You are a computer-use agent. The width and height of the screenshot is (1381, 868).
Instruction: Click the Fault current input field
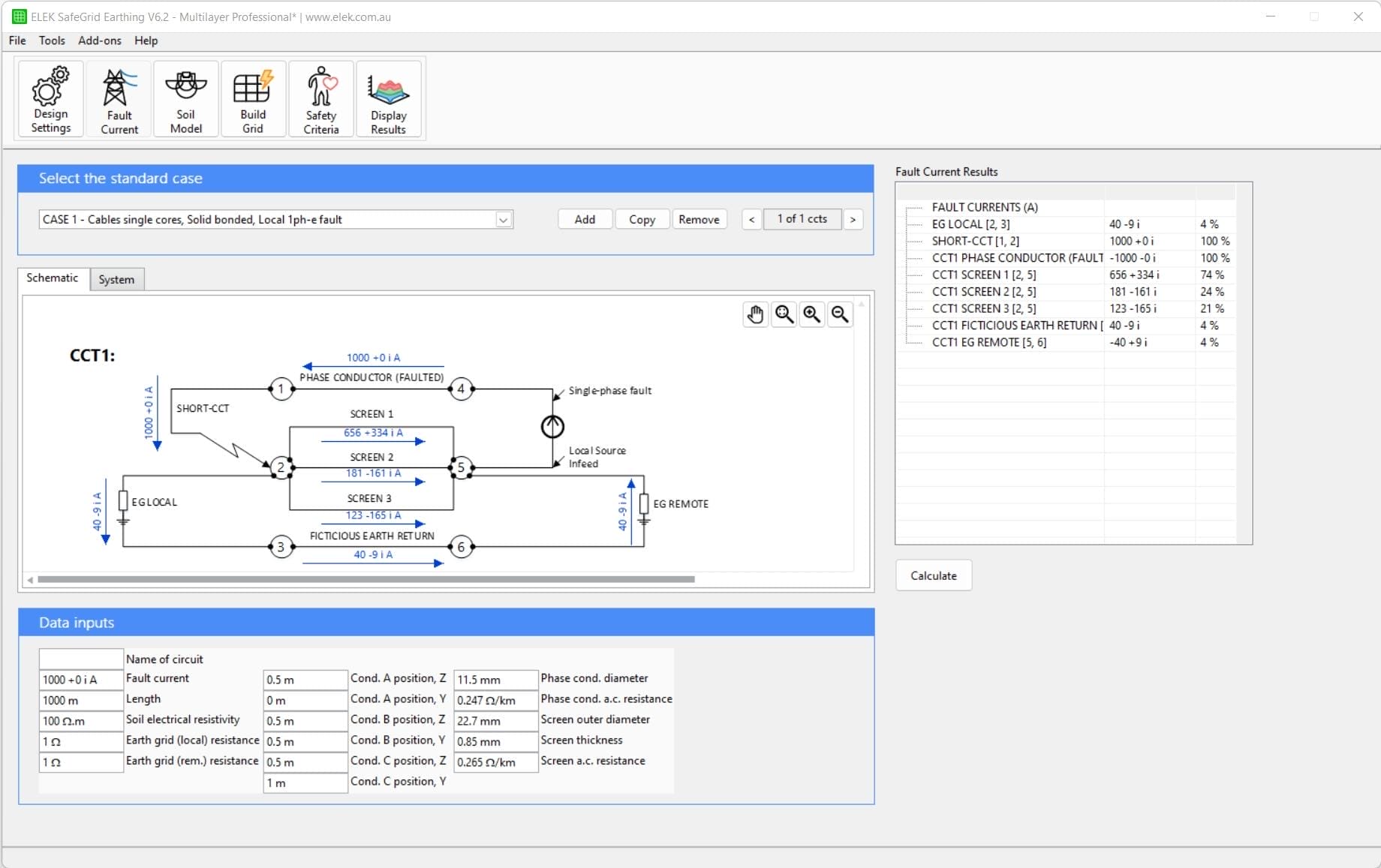click(x=80, y=680)
